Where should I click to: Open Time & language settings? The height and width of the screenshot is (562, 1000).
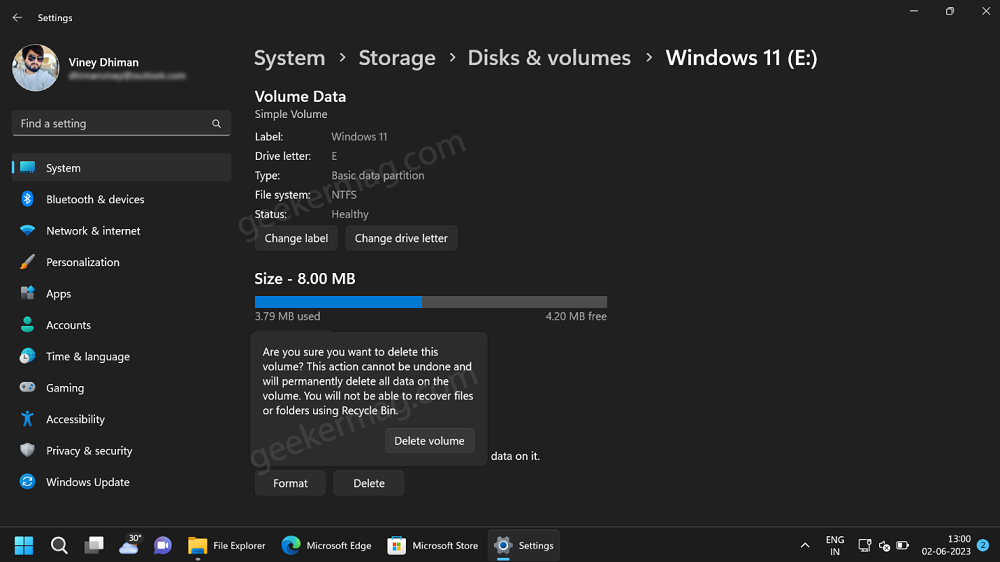(x=121, y=357)
